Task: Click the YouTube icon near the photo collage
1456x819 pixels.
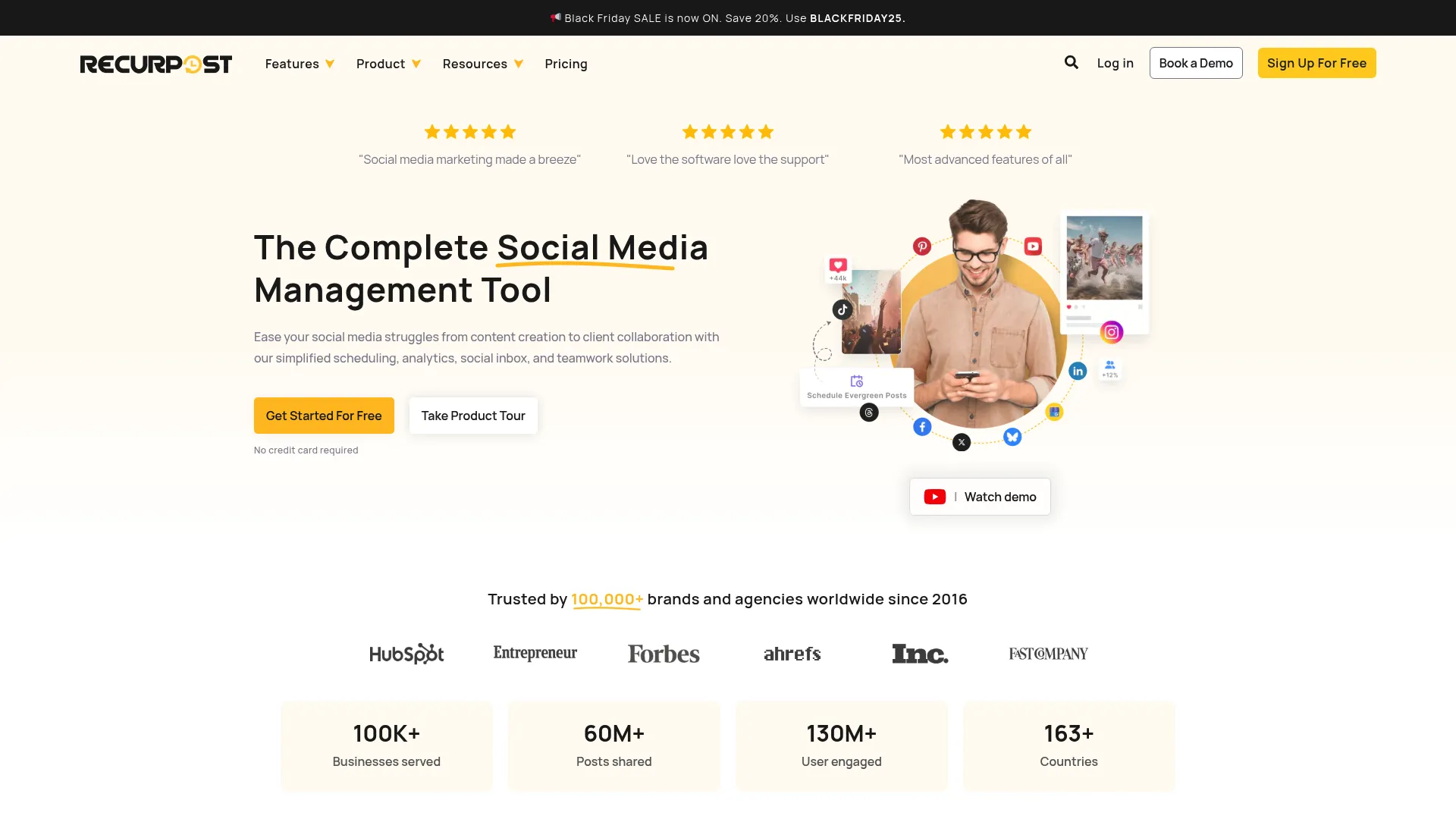Action: pyautogui.click(x=1032, y=246)
